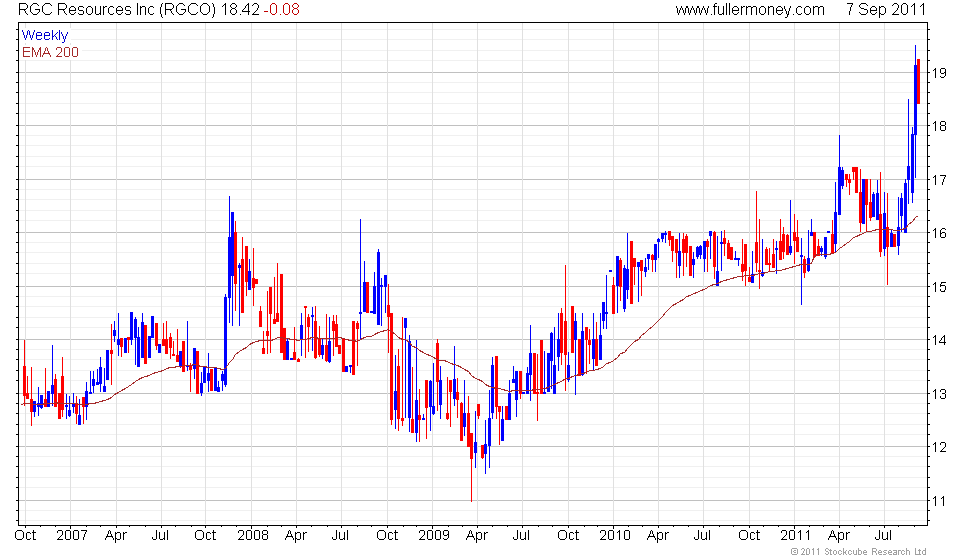980x560 pixels.
Task: Open the www.fullermoney.com text
Action: pos(750,9)
